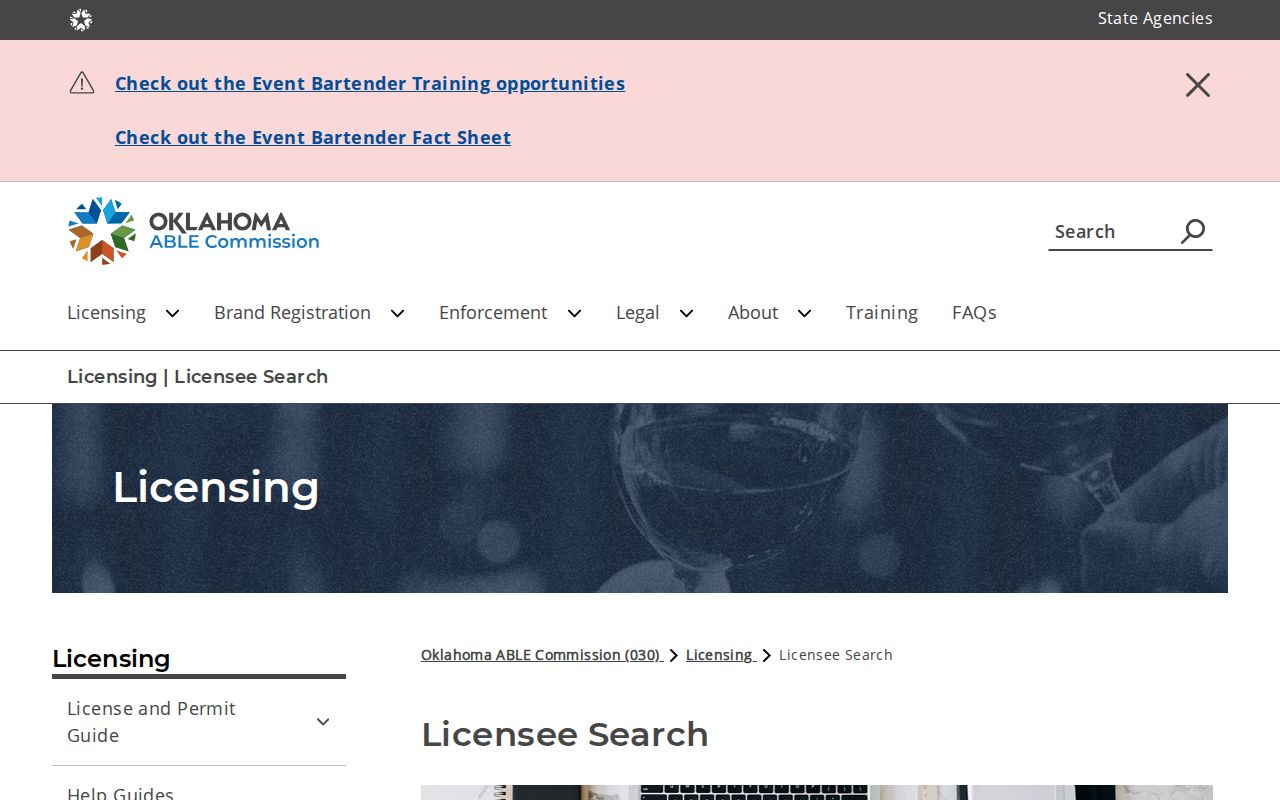
Task: Open the Help Guides sidebar item
Action: point(120,793)
